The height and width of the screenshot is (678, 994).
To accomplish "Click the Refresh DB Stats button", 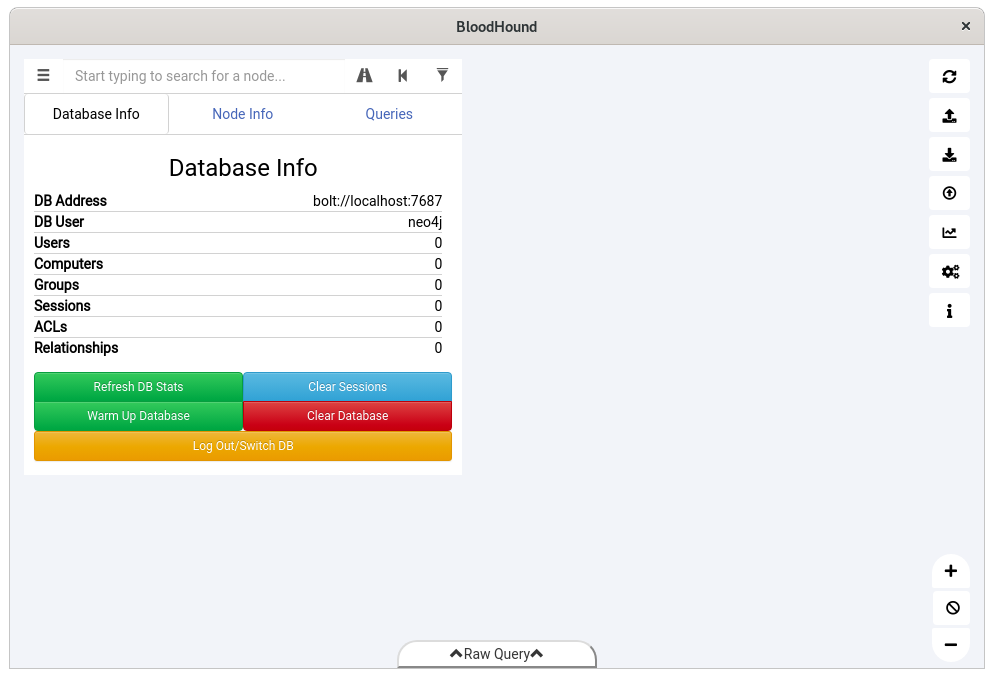I will pyautogui.click(x=138, y=387).
